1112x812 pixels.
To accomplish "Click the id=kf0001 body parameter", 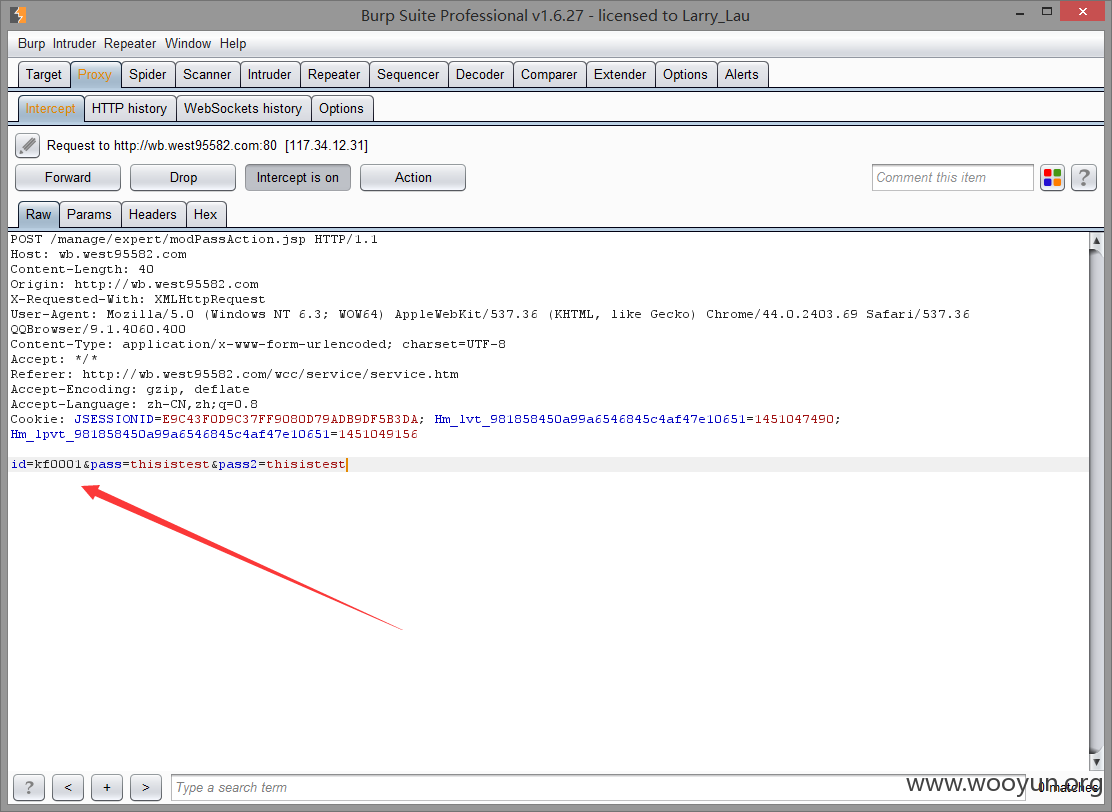I will 46,465.
